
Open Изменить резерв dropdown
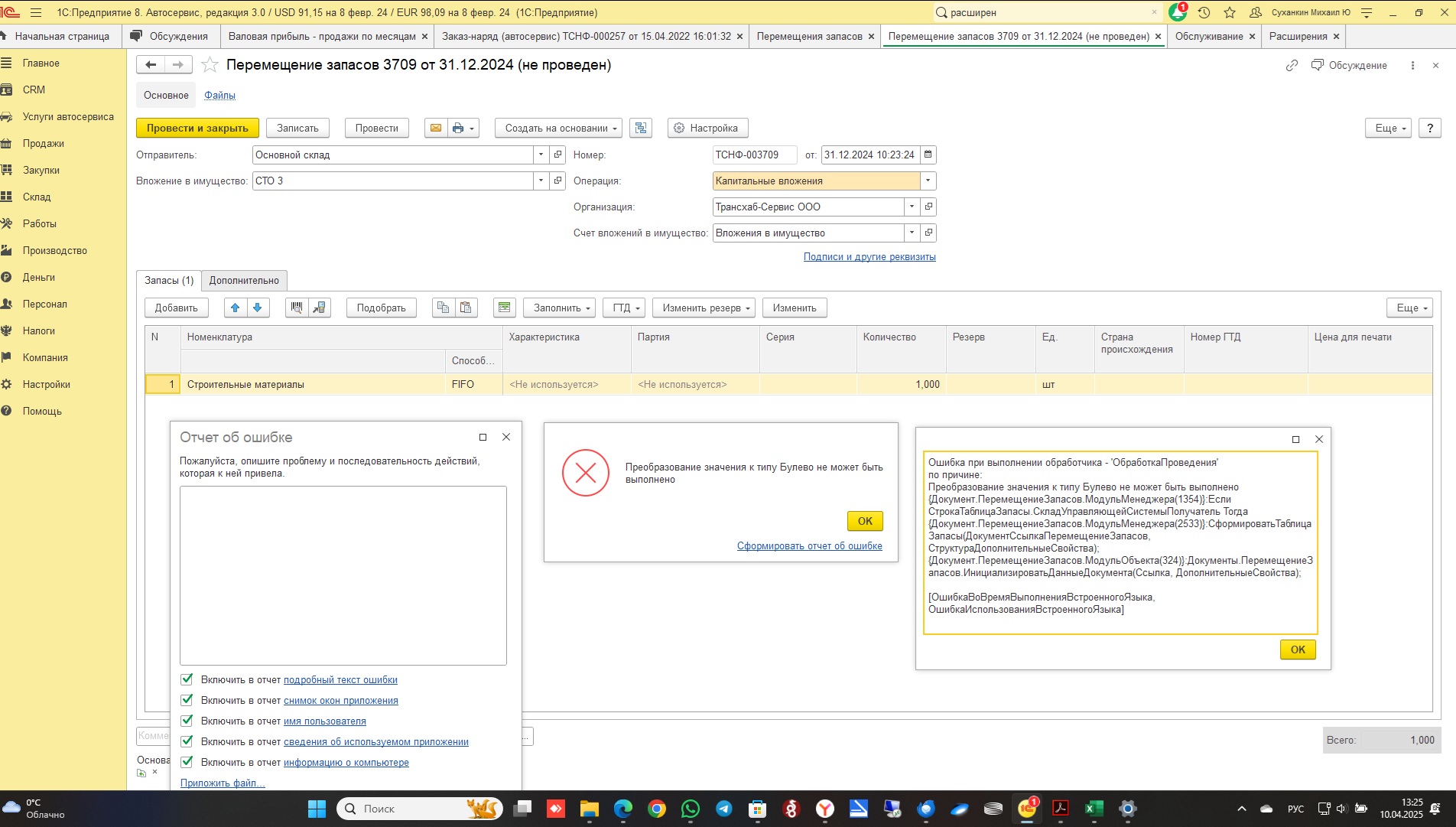coord(705,308)
